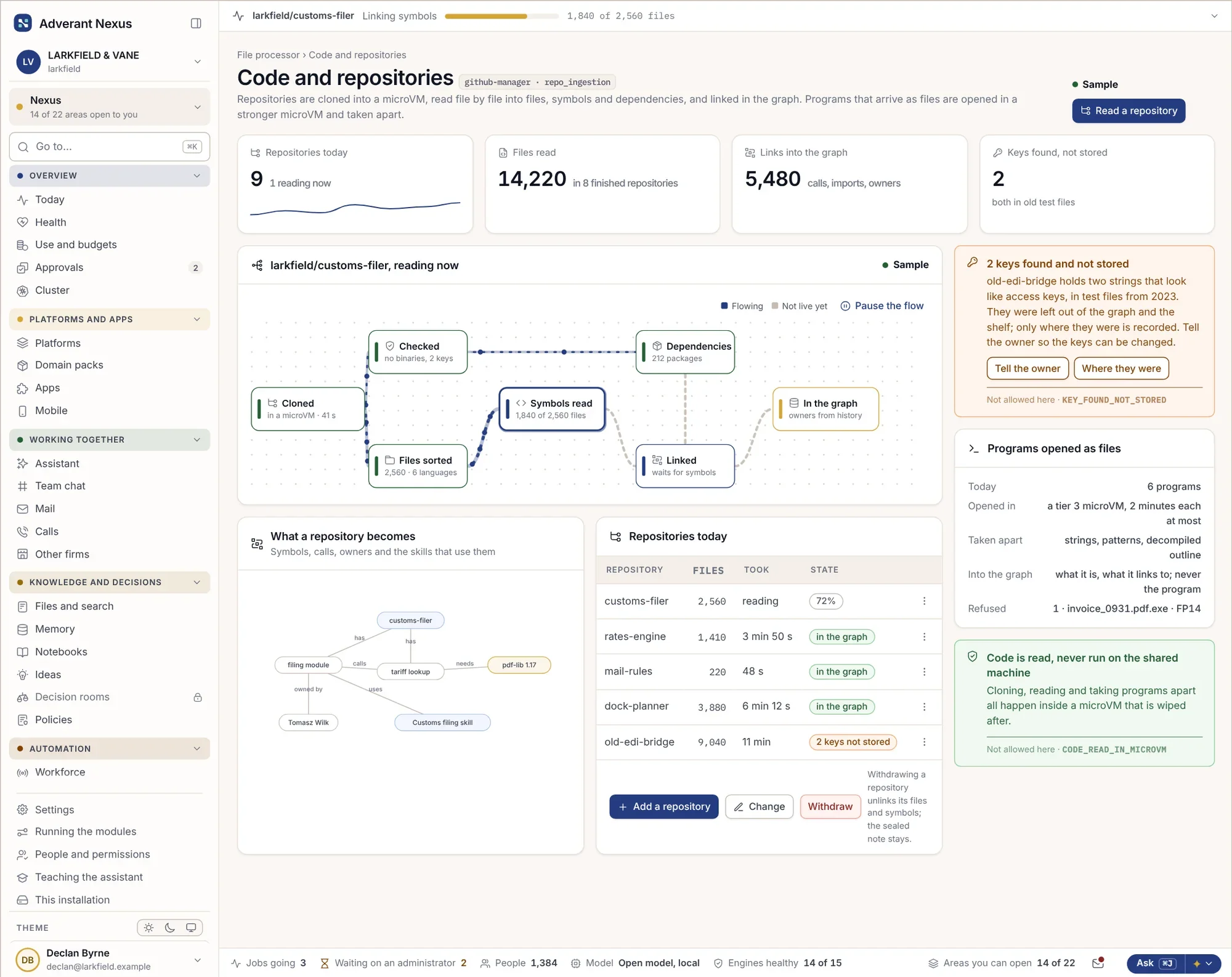Viewport: 1232px width, 977px height.
Task: Click the Cluster icon in sidebar
Action: [23, 291]
